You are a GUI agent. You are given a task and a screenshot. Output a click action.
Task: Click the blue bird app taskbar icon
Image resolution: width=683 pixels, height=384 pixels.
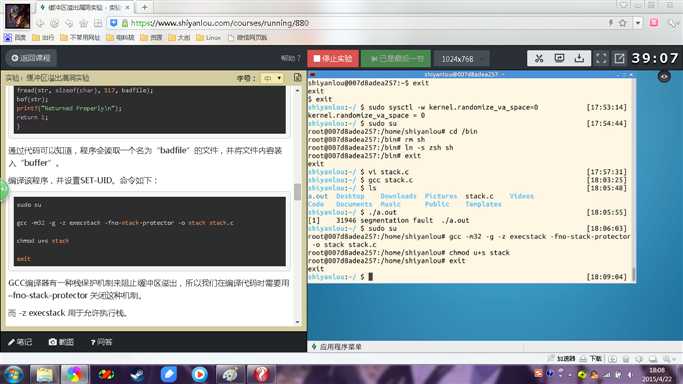point(169,375)
